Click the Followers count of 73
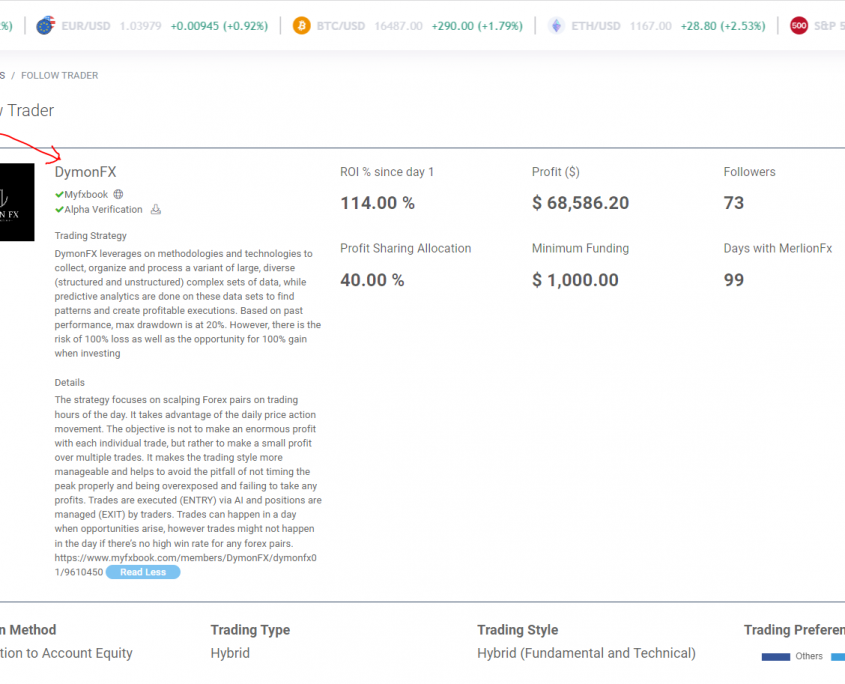This screenshot has height=684, width=845. 734,203
